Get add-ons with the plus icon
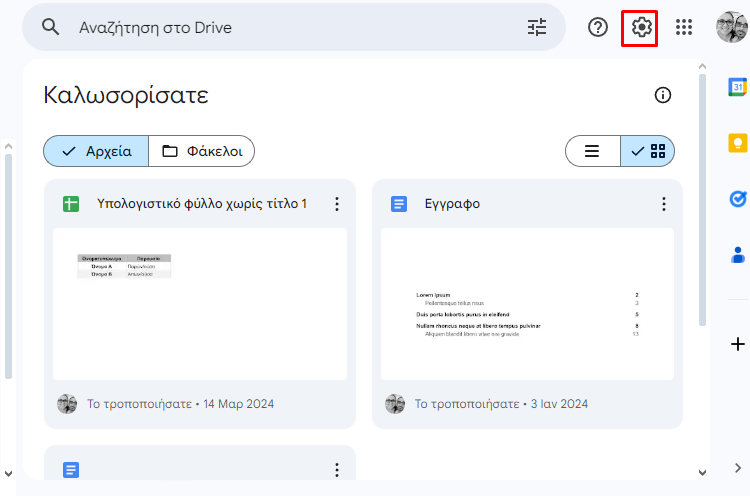Image resolution: width=750 pixels, height=500 pixels. [738, 344]
